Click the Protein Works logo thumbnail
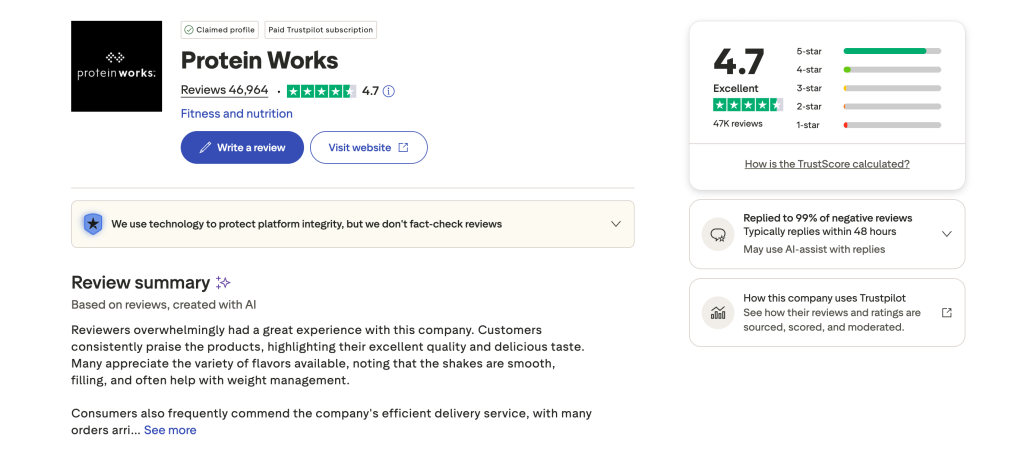The height and width of the screenshot is (455, 1024). pyautogui.click(x=116, y=66)
